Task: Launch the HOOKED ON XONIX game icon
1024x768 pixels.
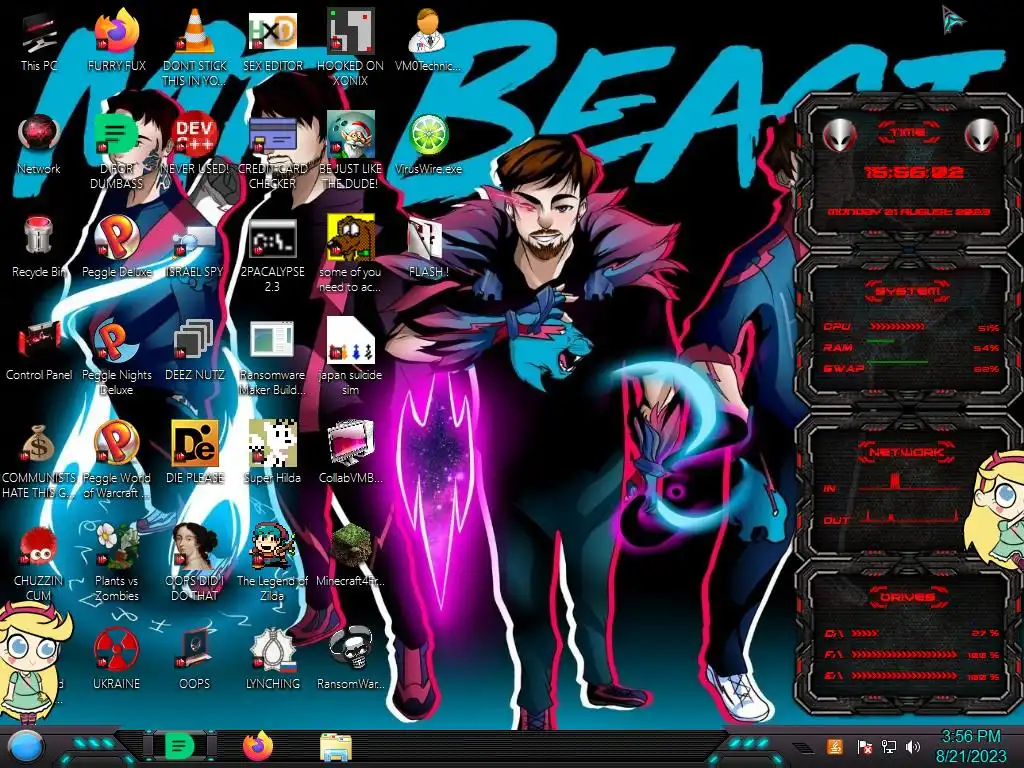Action: pyautogui.click(x=350, y=47)
